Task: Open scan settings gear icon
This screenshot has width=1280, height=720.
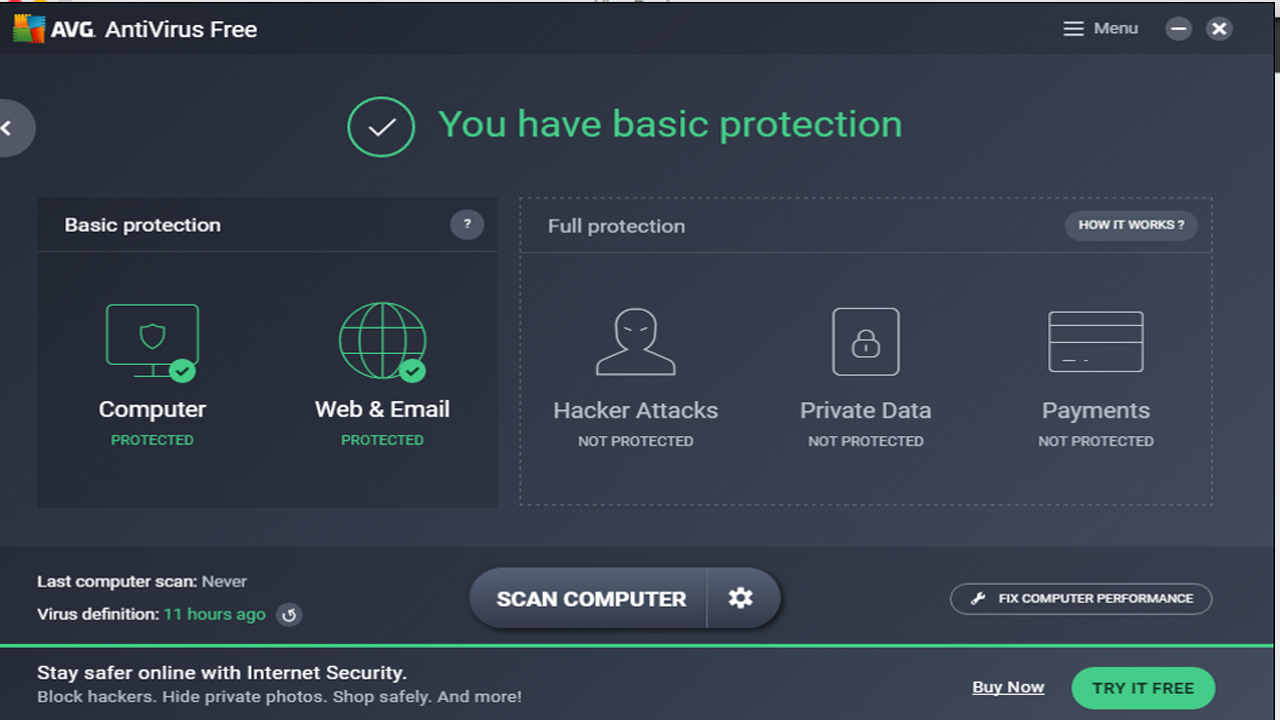Action: click(x=741, y=598)
